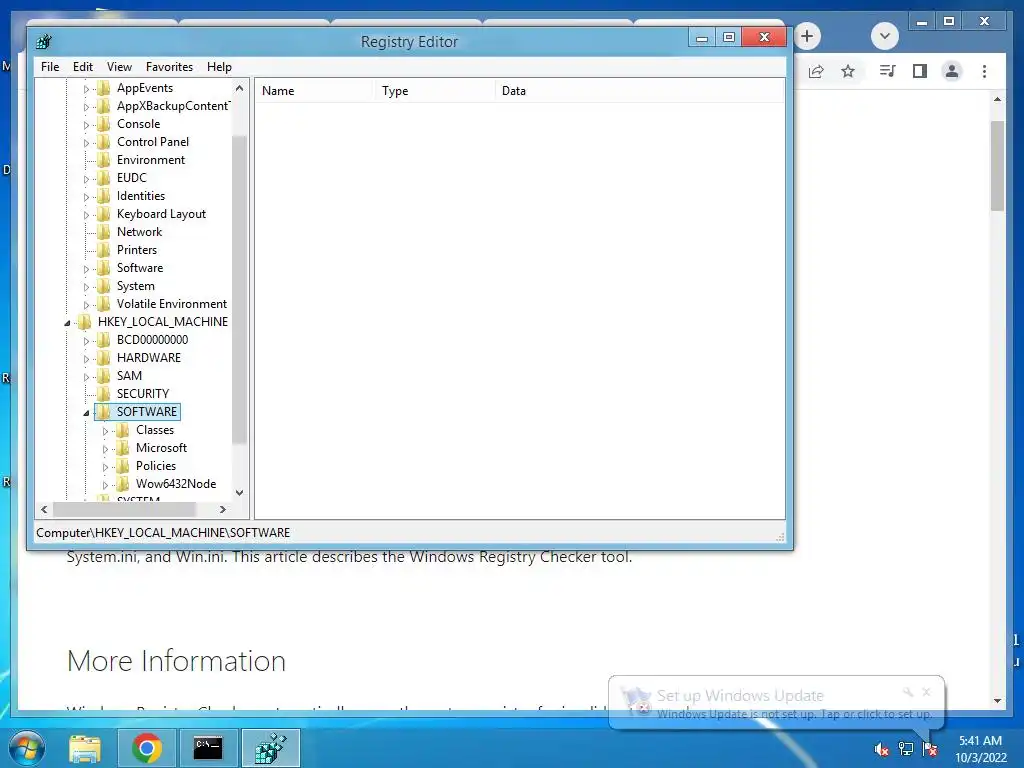Image resolution: width=1024 pixels, height=768 pixels.
Task: Click Chrome page scroll down arrow
Action: [x=997, y=701]
